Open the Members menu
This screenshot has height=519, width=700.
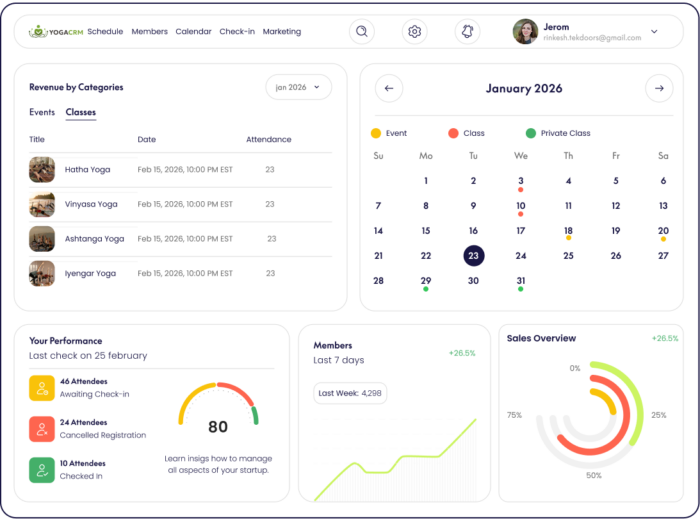[150, 31]
